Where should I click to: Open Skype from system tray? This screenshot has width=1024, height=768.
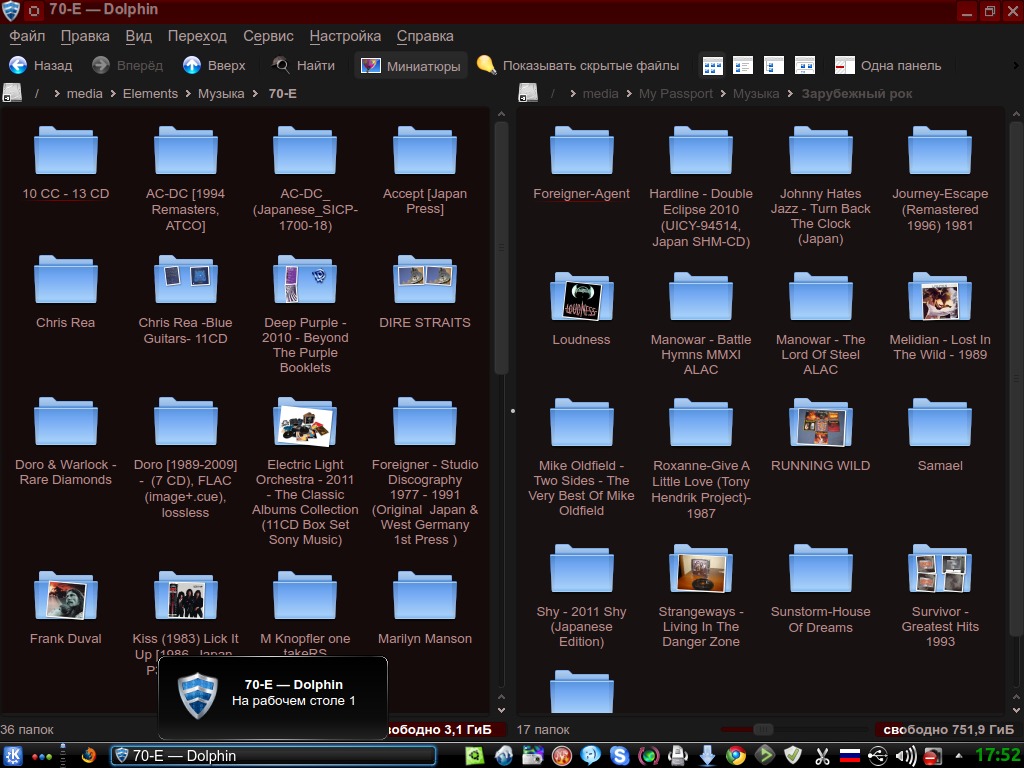click(x=619, y=756)
